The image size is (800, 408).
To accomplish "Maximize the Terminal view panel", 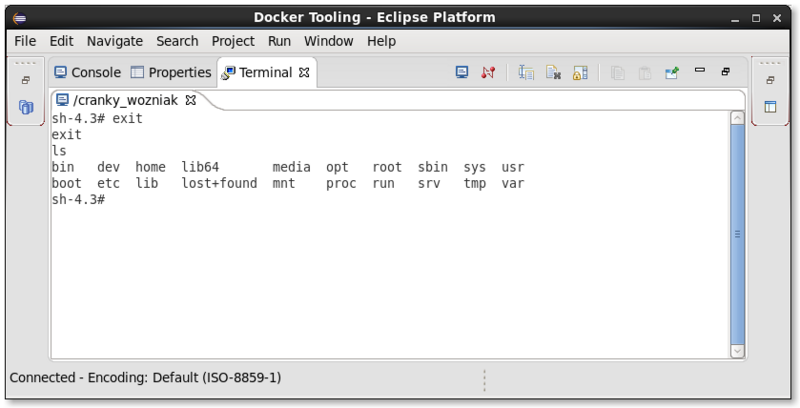I will 726,71.
